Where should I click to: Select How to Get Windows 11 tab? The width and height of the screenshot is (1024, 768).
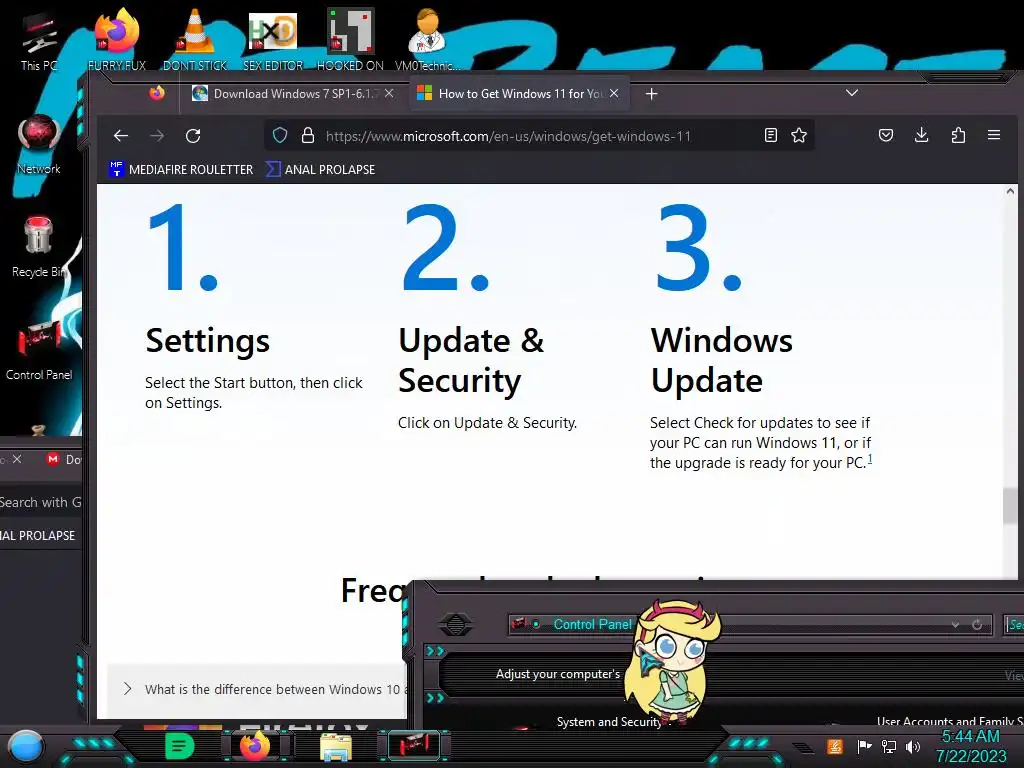(x=519, y=94)
